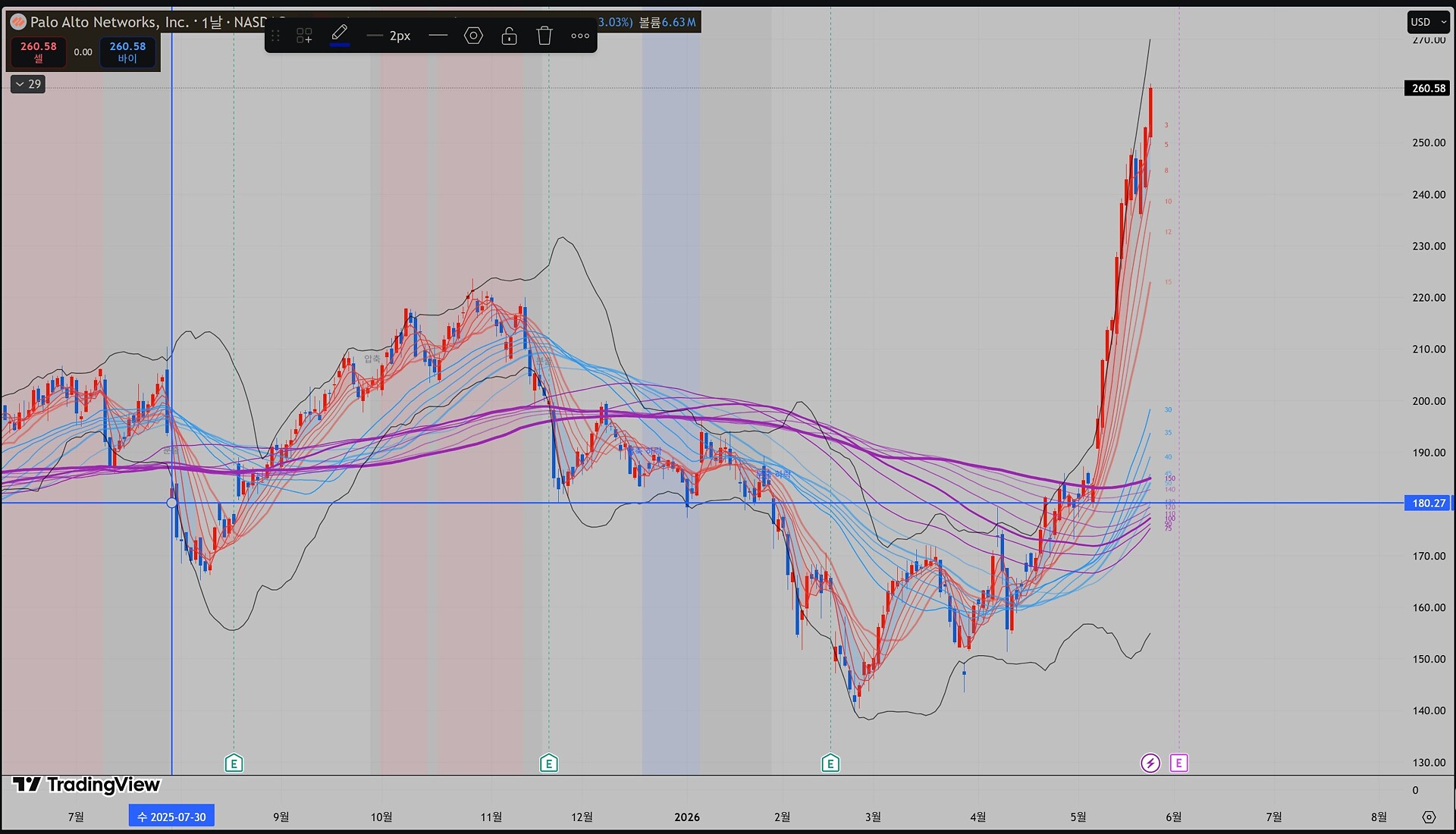Click the blue 180.27 horizontal line price label
The height and width of the screenshot is (834, 1456).
coord(1429,503)
